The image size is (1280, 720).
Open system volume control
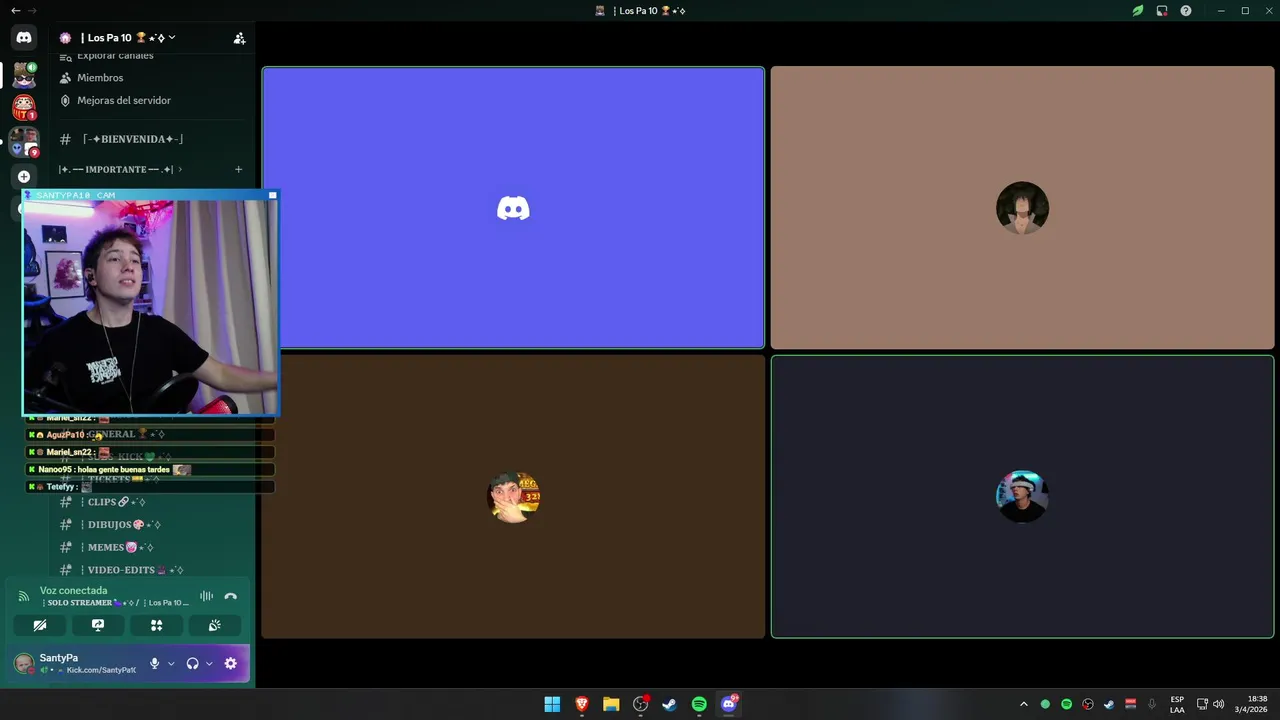[x=1218, y=704]
